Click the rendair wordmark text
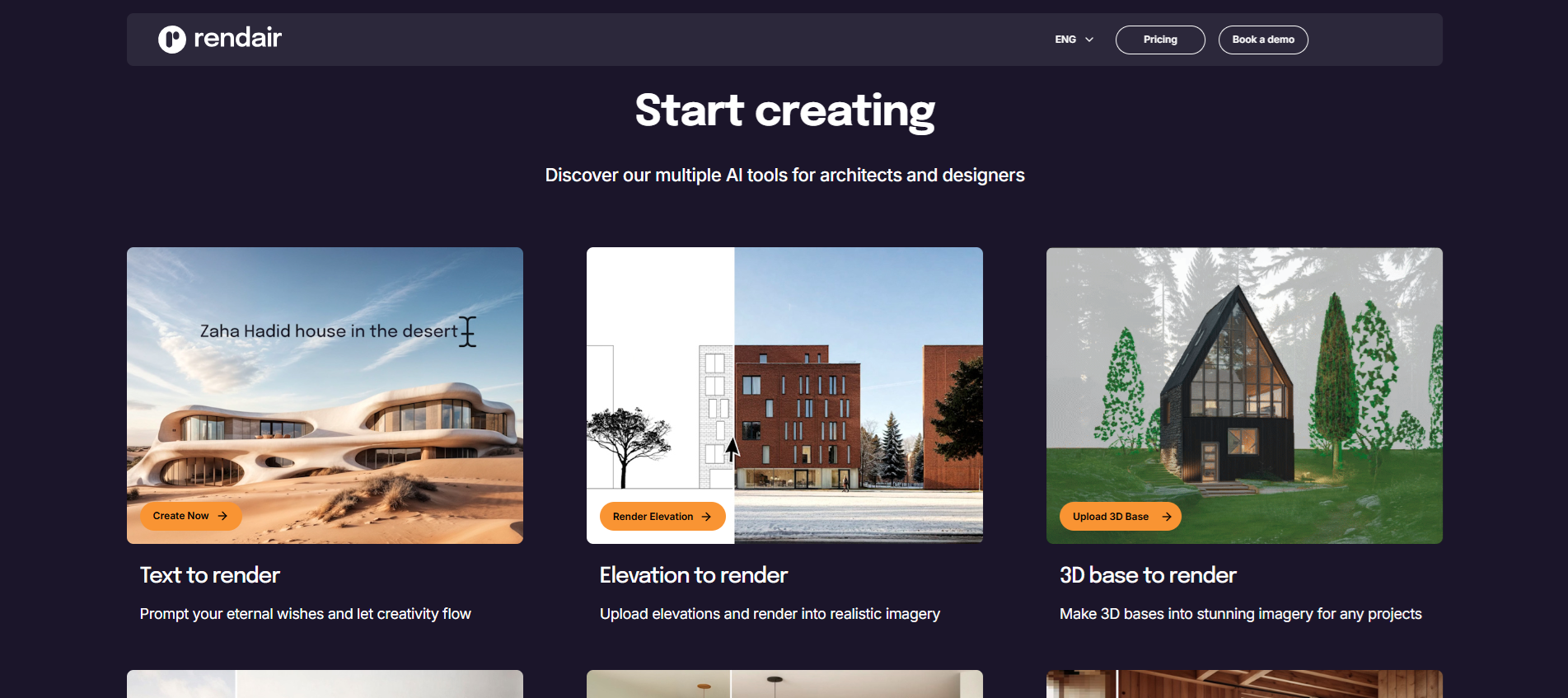The height and width of the screenshot is (698, 1568). pos(237,38)
